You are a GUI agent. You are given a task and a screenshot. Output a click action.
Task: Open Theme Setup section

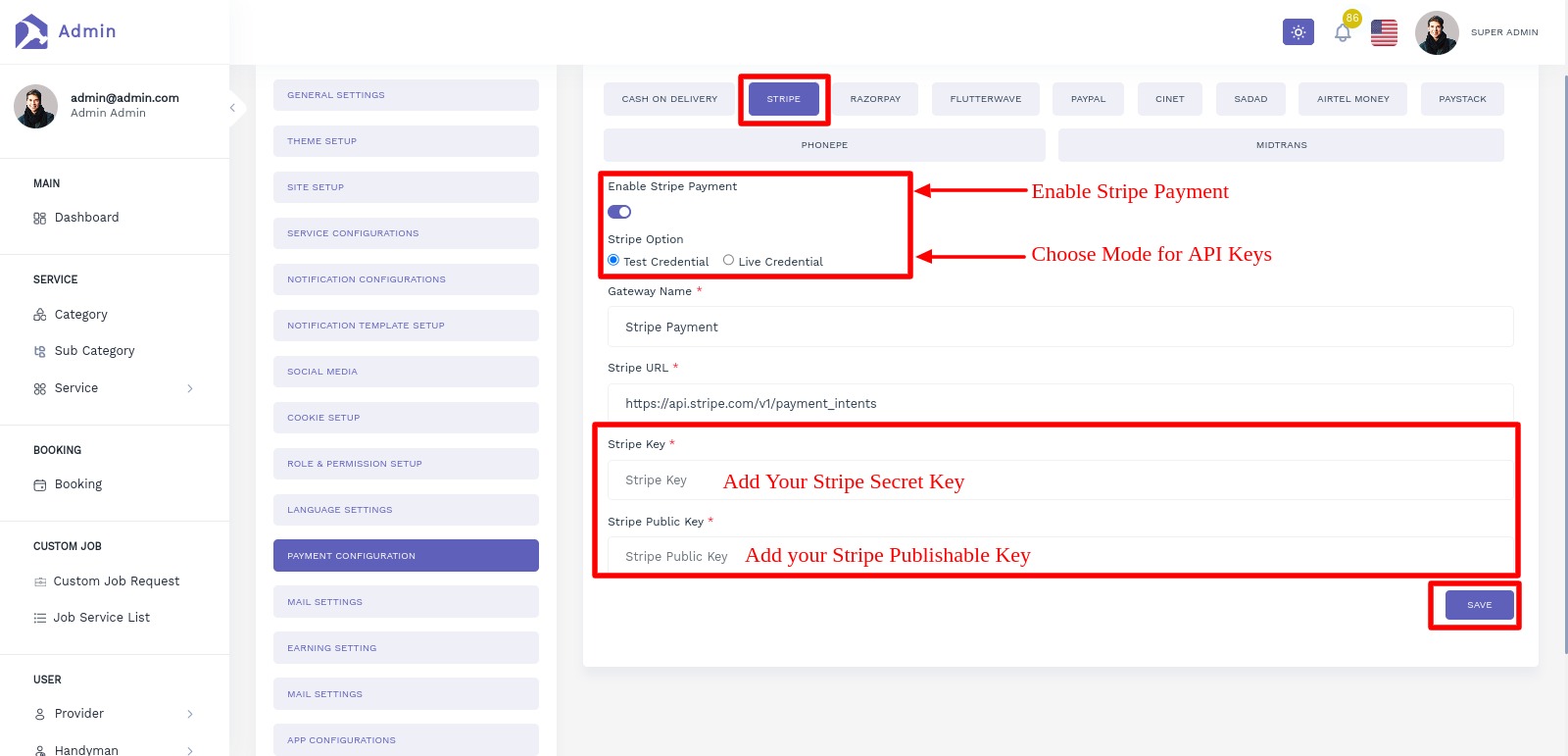click(406, 141)
